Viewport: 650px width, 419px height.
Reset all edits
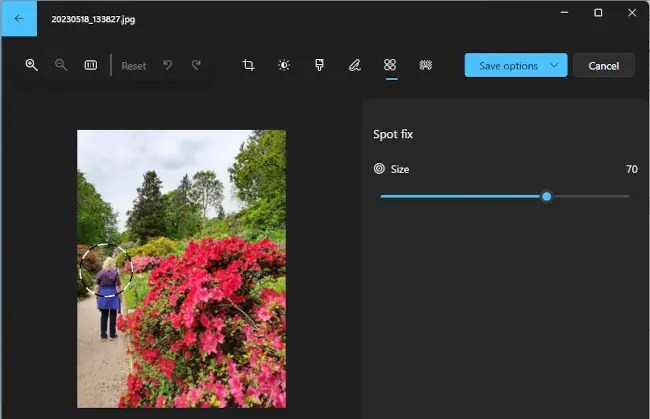pyautogui.click(x=133, y=66)
